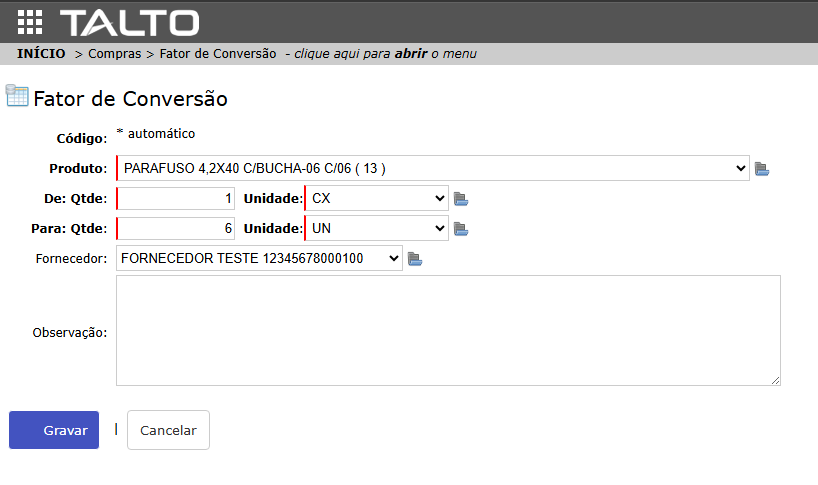This screenshot has height=485, width=818.
Task: Expand the Para Unidade dropdown showing UN
Action: click(376, 229)
